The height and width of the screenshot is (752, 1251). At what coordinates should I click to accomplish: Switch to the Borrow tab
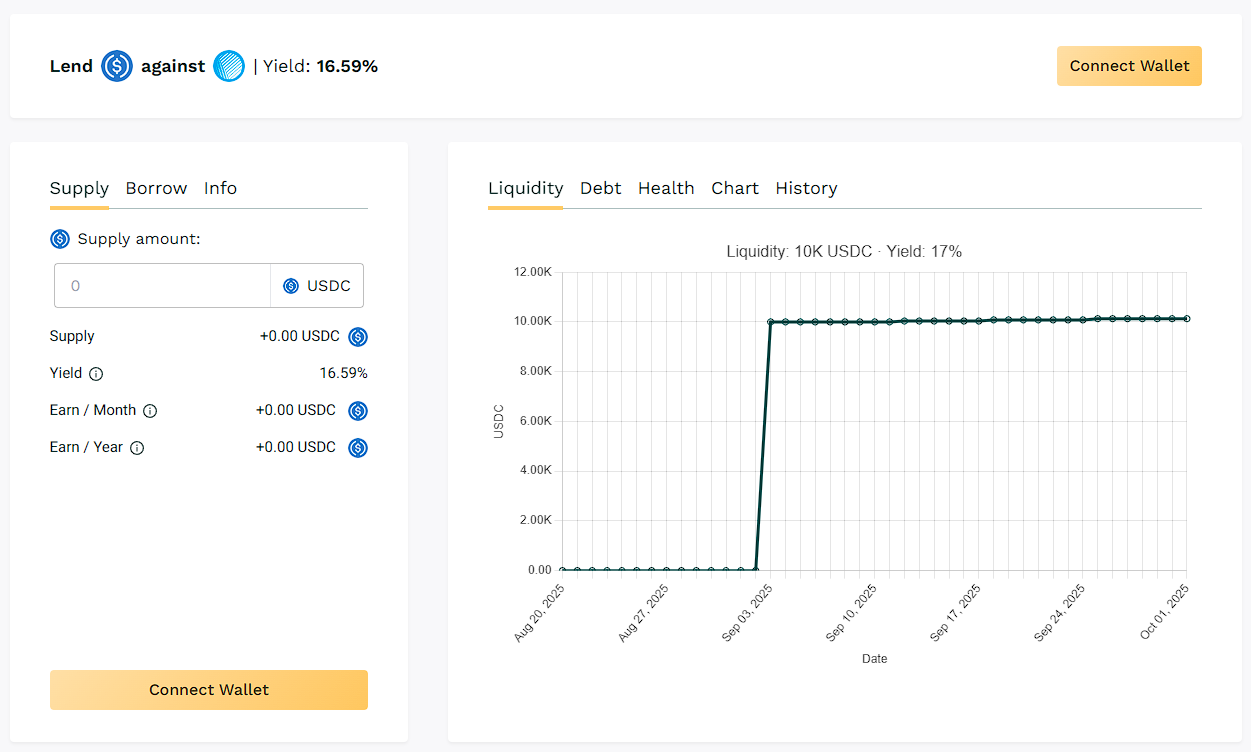(x=156, y=188)
